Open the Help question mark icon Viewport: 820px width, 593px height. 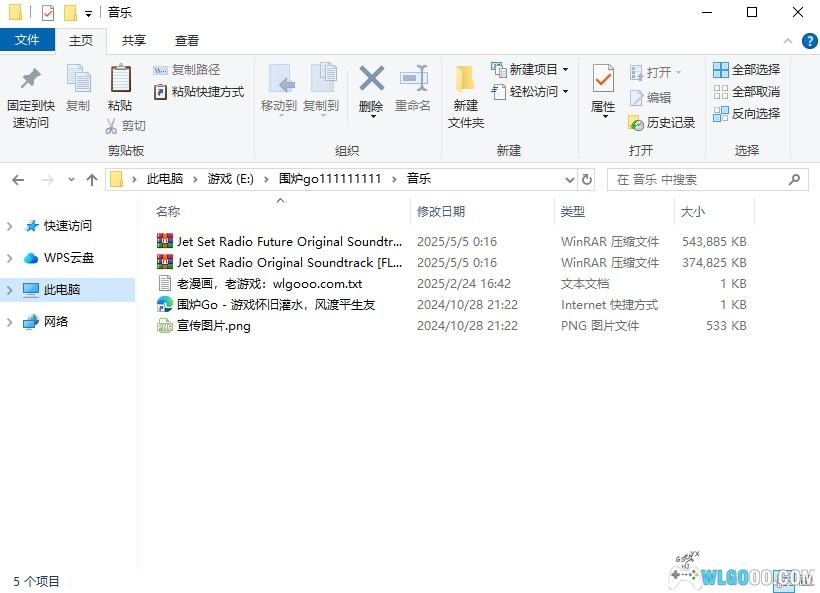point(809,41)
